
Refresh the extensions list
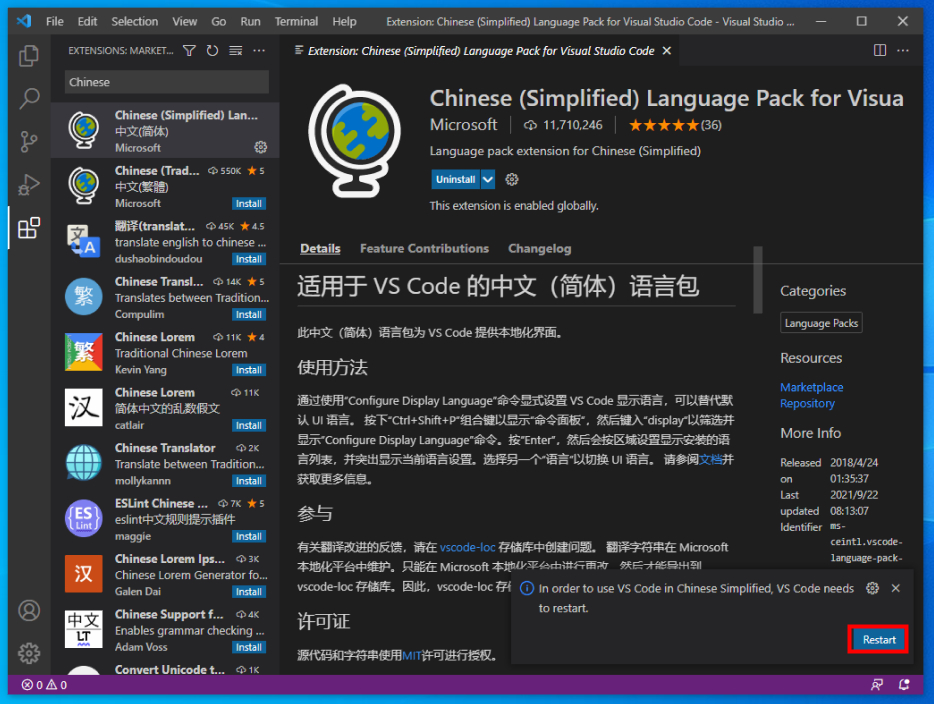point(213,51)
